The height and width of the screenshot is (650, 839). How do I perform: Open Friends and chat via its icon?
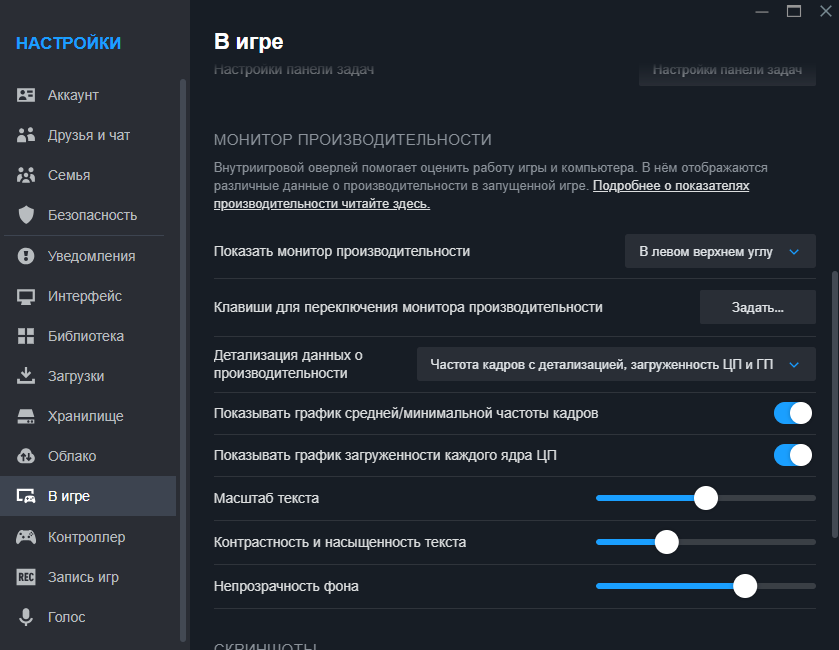pos(27,135)
